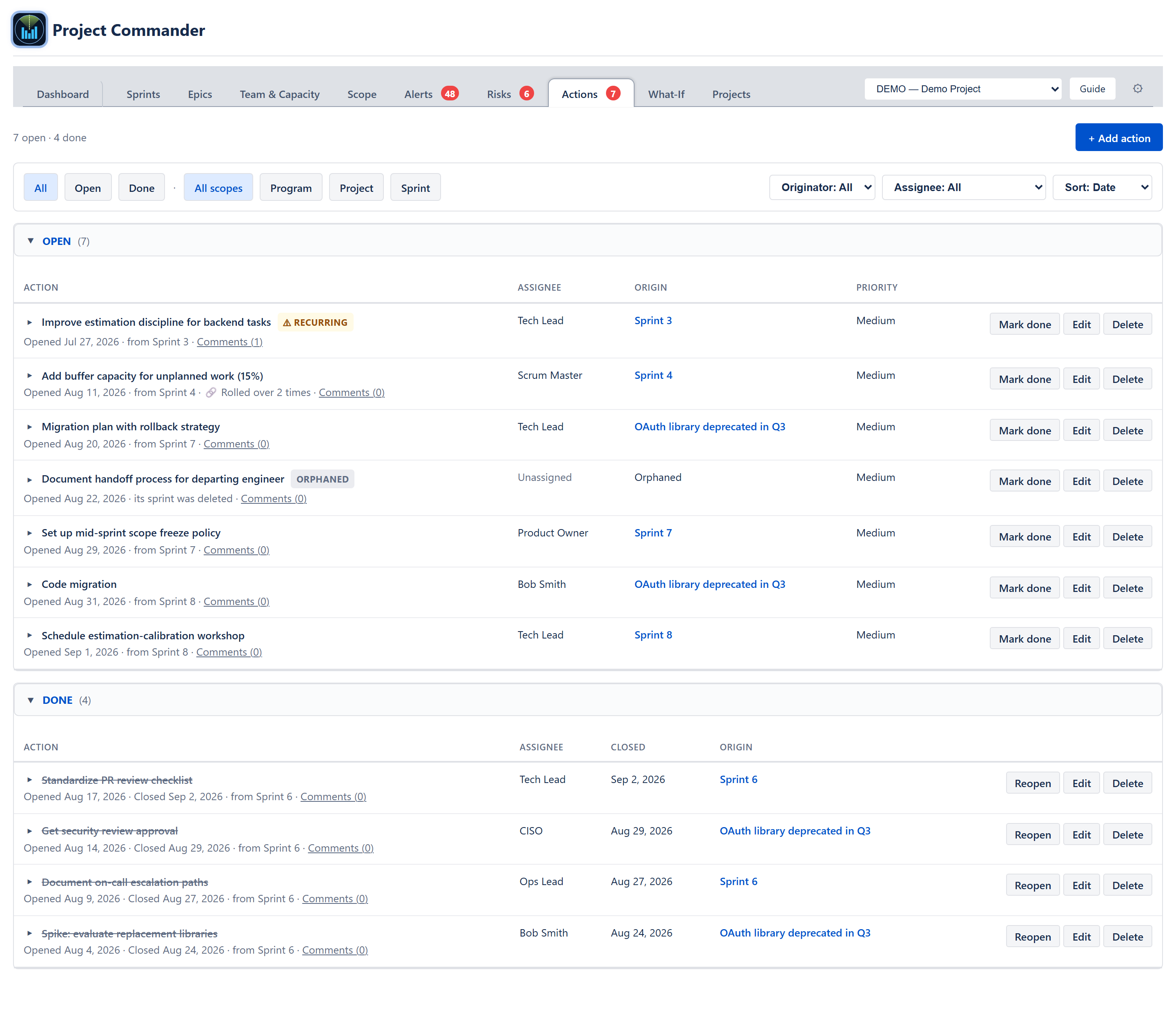The width and height of the screenshot is (1176, 1010).
Task: Toggle the Program scope filter
Action: [291, 188]
